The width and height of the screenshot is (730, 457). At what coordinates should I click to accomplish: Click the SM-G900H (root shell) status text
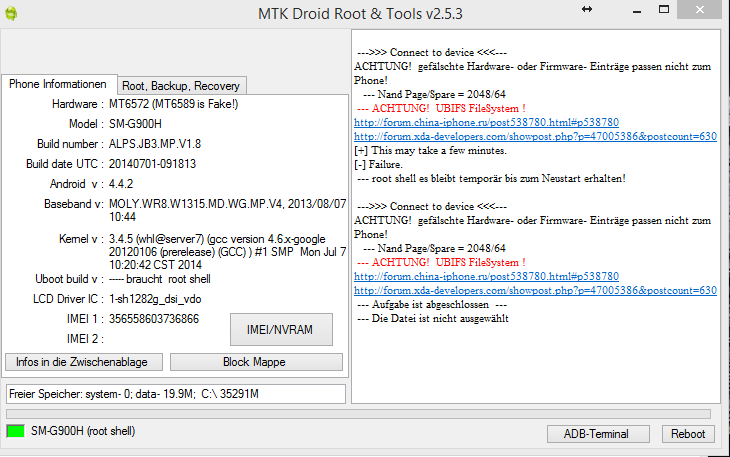coord(83,431)
